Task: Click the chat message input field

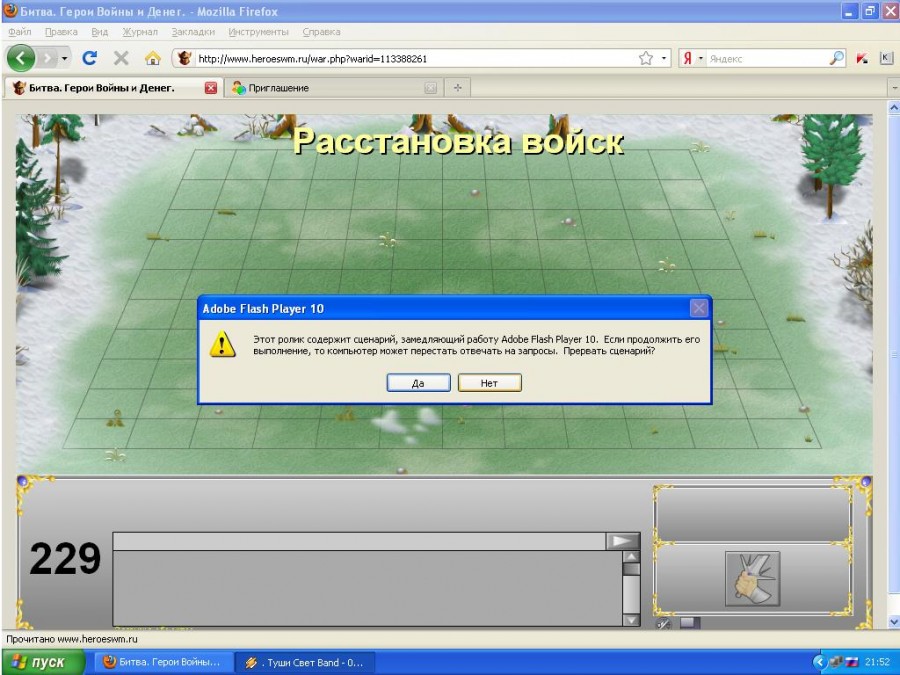Action: pos(360,541)
